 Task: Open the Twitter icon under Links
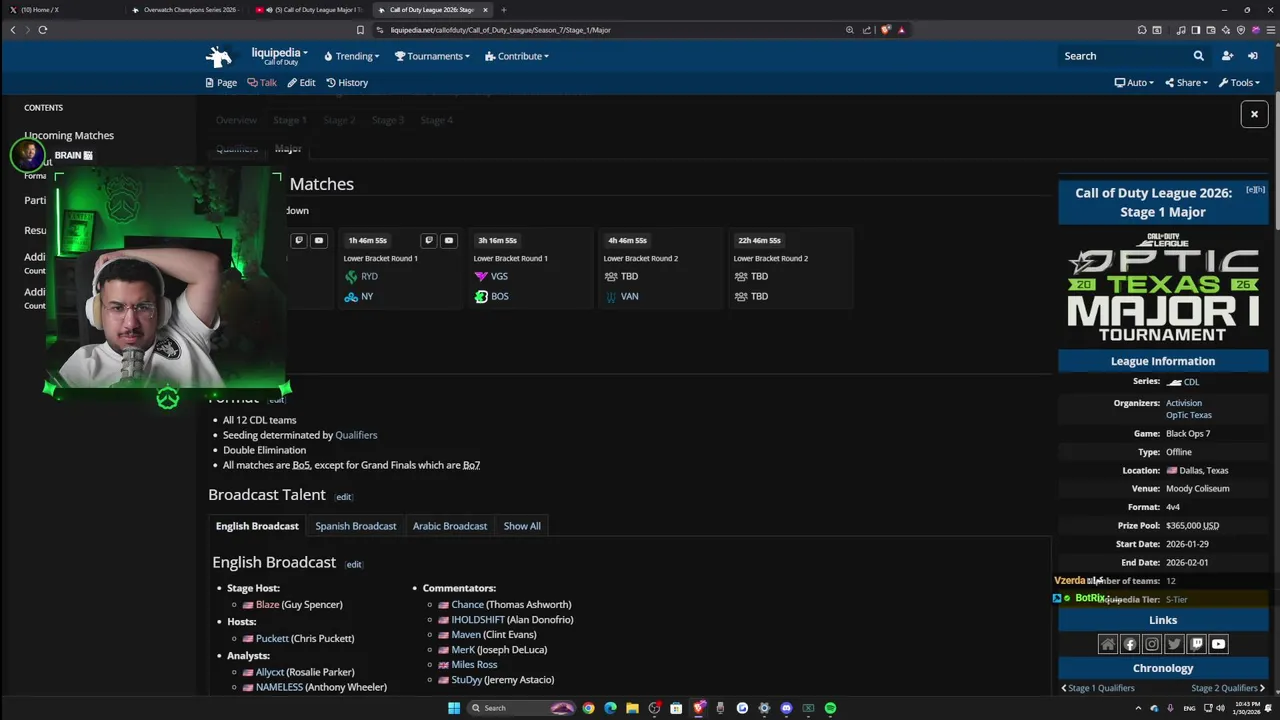(x=1174, y=644)
